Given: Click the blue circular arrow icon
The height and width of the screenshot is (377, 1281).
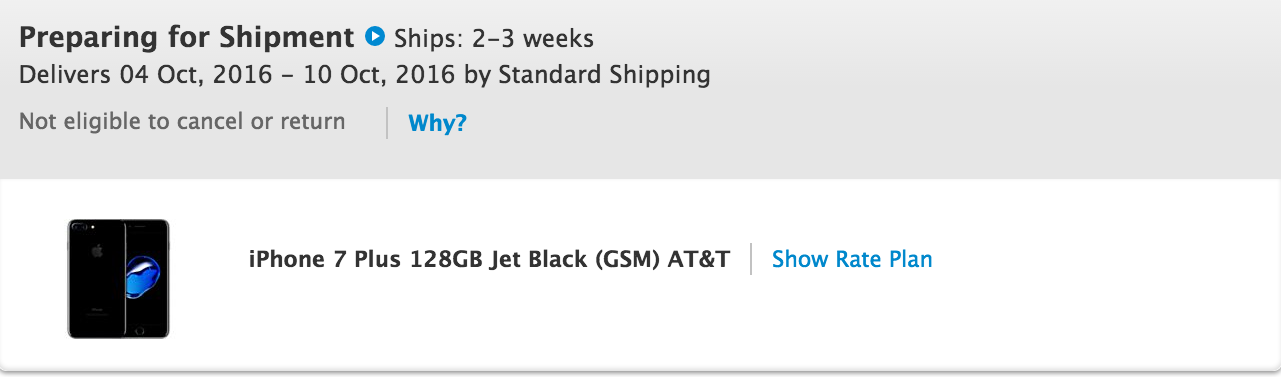Looking at the screenshot, I should click(x=375, y=38).
